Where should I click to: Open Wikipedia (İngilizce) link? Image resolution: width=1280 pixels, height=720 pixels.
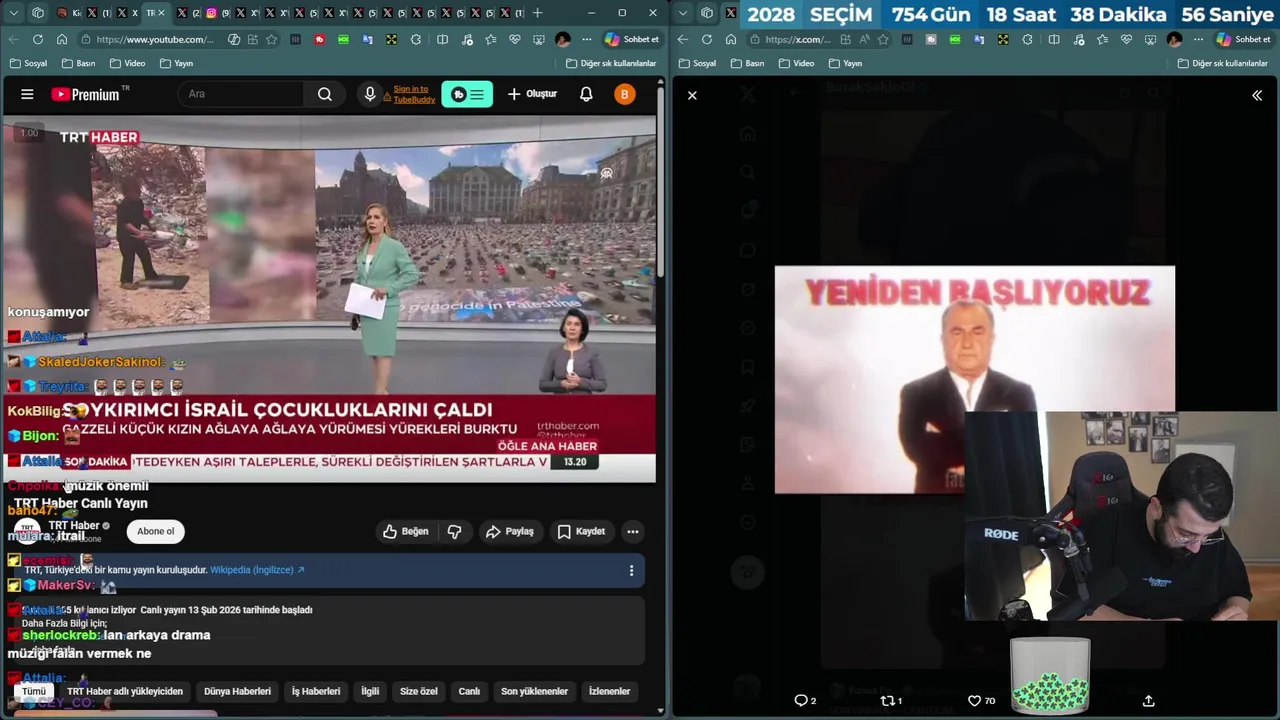[257, 570]
